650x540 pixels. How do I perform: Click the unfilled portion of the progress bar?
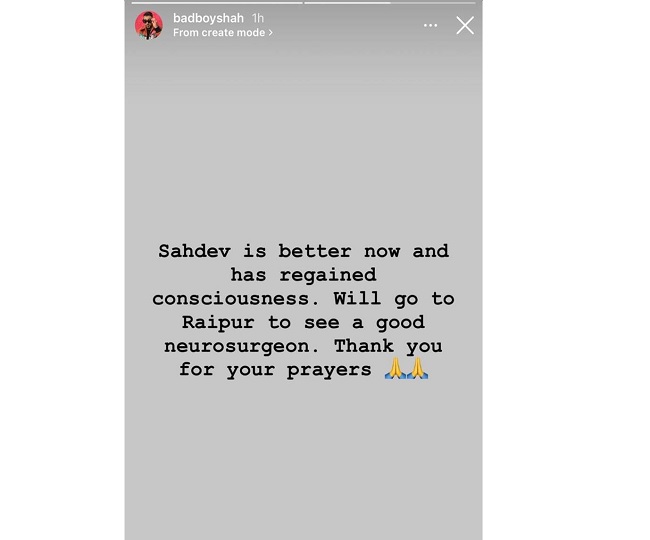pos(433,3)
